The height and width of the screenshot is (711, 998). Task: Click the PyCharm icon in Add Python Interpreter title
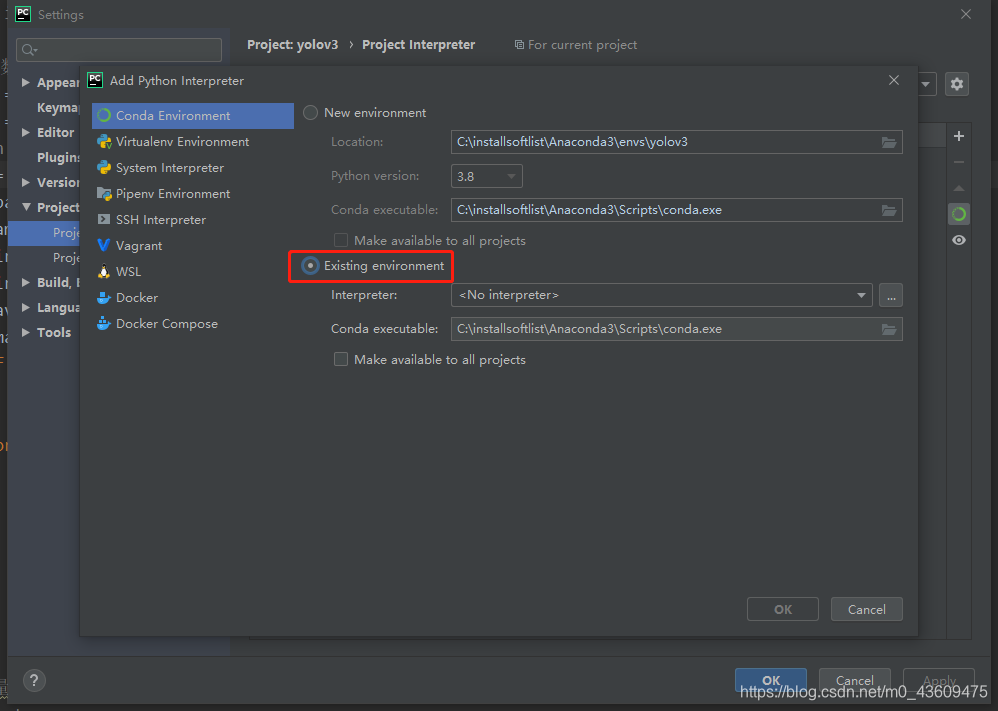tap(95, 80)
